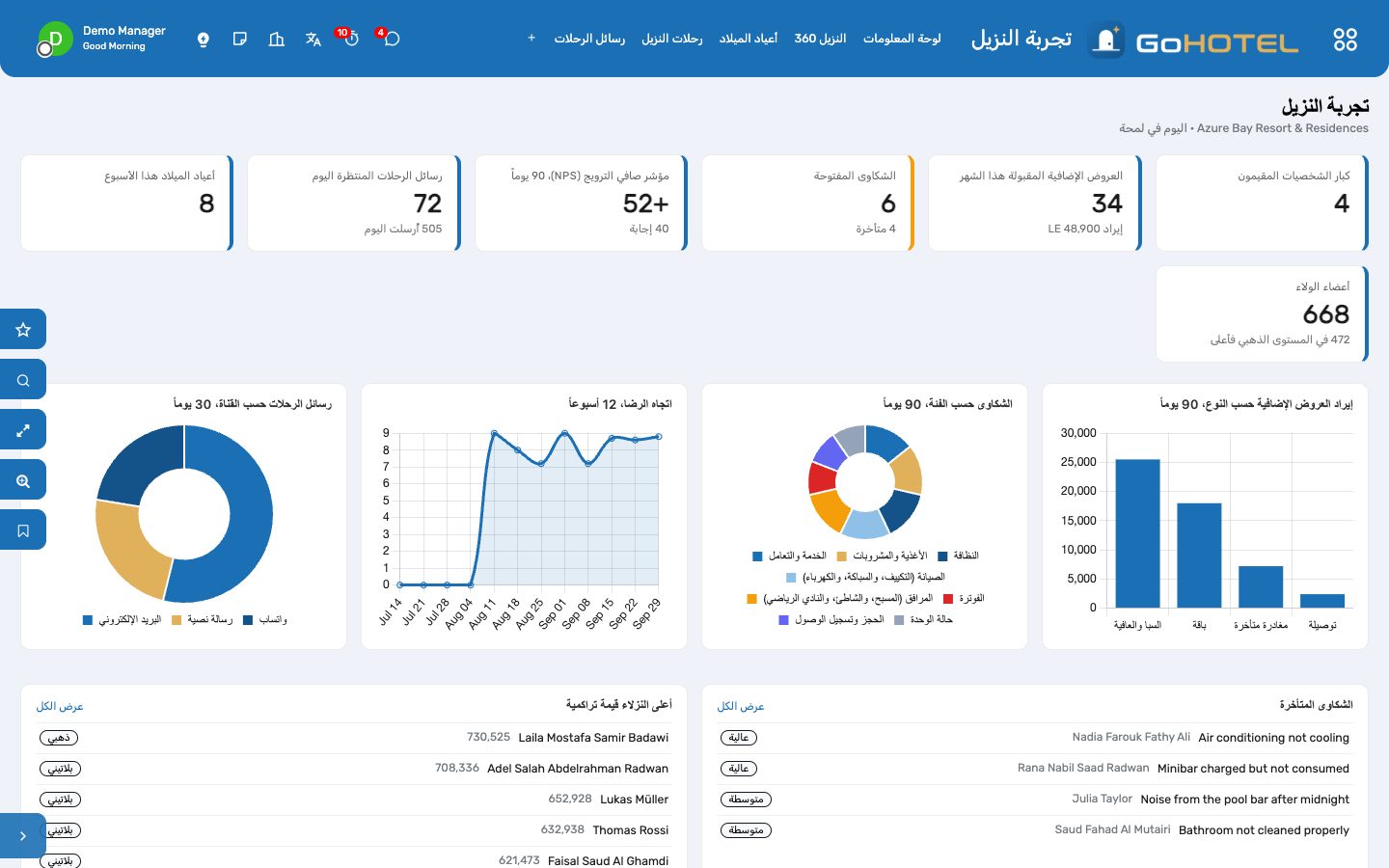Click عرض الكل link in delayed complaints
The width and height of the screenshot is (1389, 868).
point(741,706)
